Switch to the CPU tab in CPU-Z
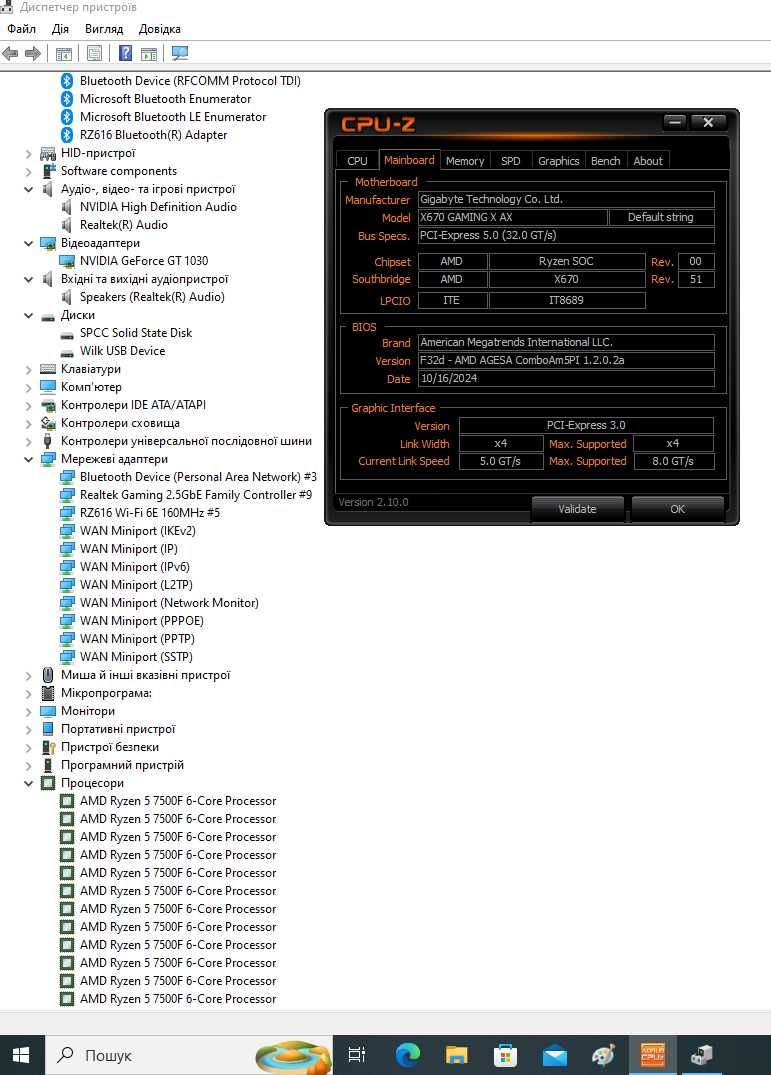 [357, 160]
